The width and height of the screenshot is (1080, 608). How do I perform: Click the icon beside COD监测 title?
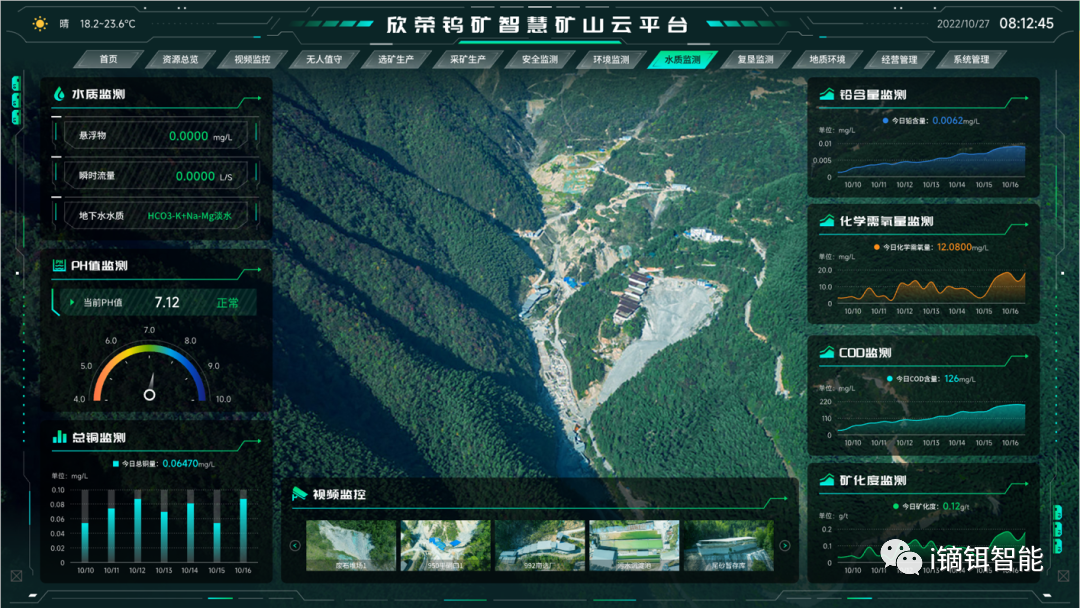tap(827, 353)
